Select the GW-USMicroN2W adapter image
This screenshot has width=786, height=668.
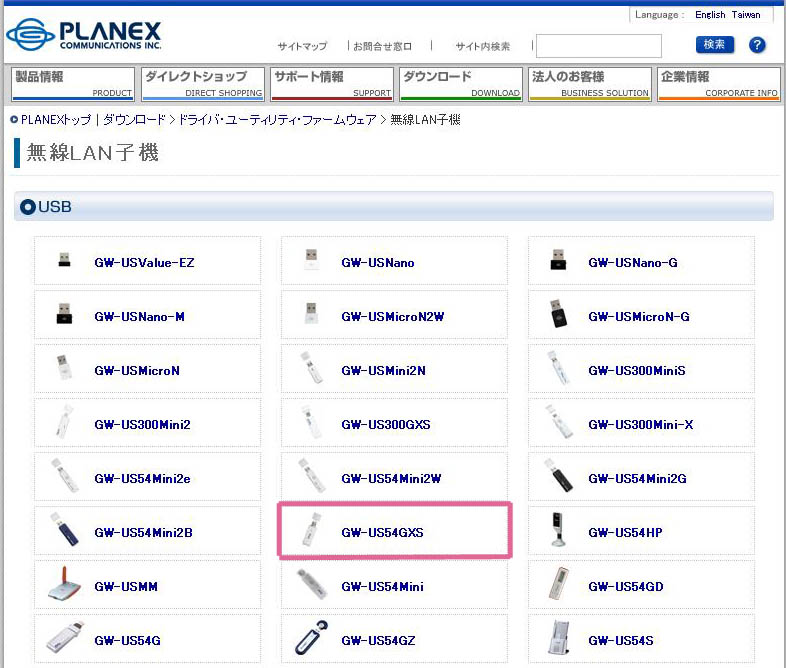coord(311,314)
